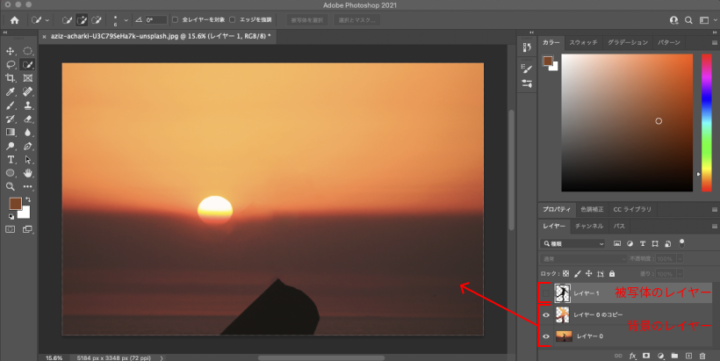Enable the エッジを強調 checkbox

(x=232, y=20)
